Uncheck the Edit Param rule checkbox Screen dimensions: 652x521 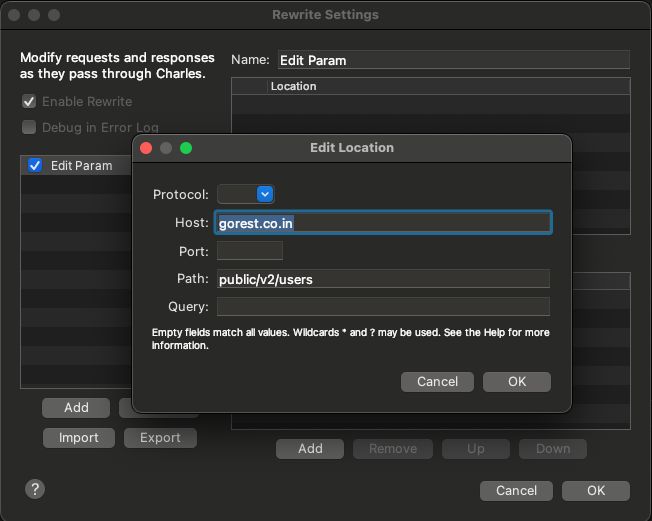click(x=35, y=165)
